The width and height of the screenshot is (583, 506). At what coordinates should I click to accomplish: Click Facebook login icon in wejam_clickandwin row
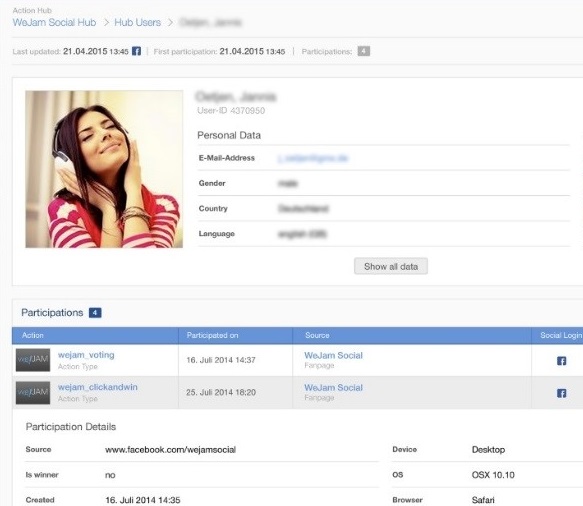pyautogui.click(x=561, y=393)
